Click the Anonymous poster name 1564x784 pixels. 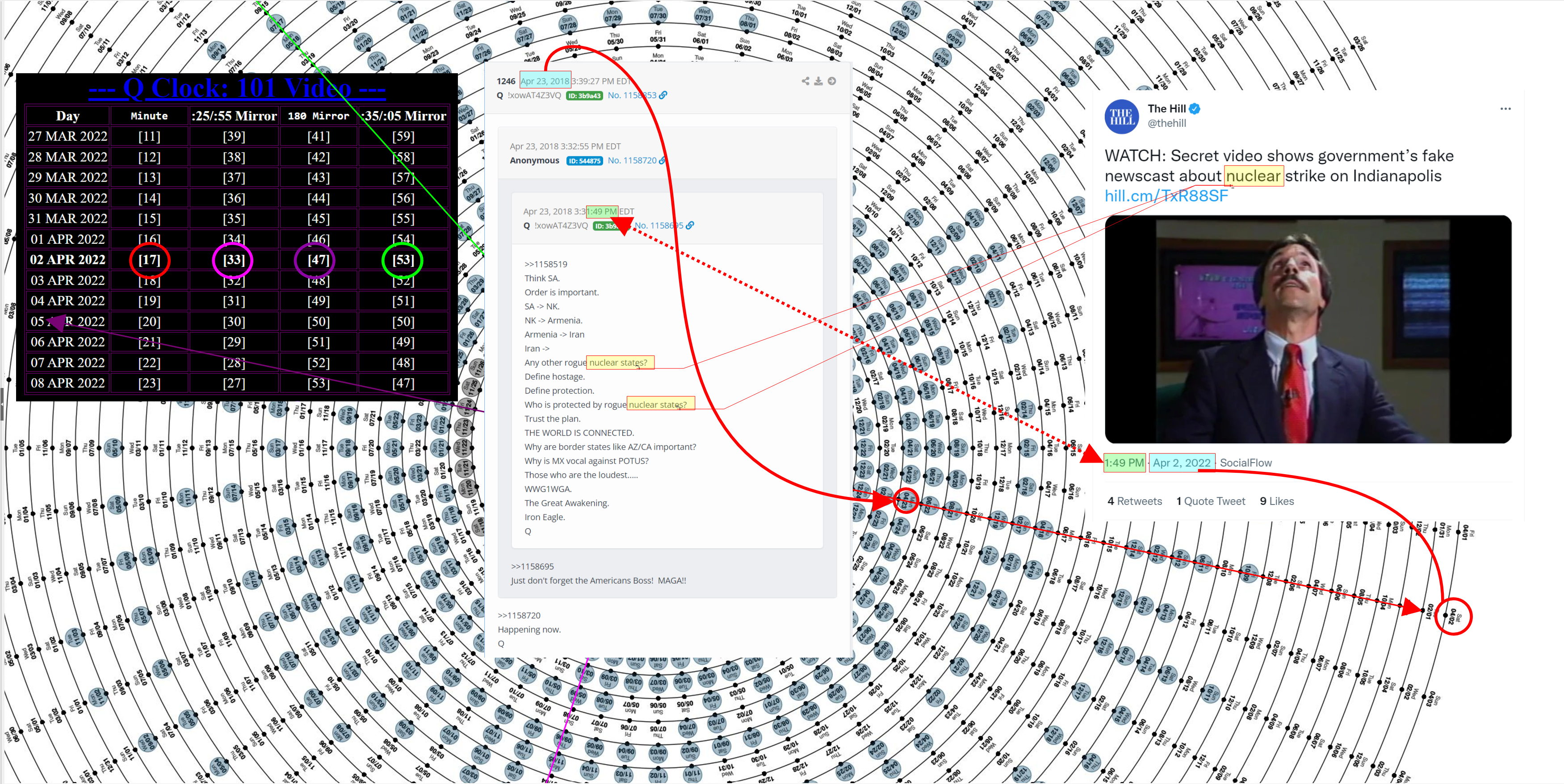tap(534, 161)
